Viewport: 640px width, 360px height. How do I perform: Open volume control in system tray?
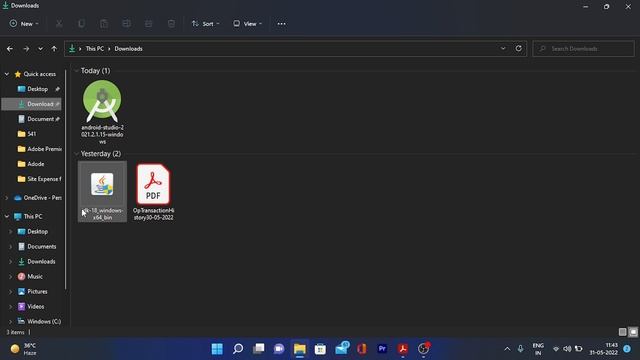click(x=567, y=349)
